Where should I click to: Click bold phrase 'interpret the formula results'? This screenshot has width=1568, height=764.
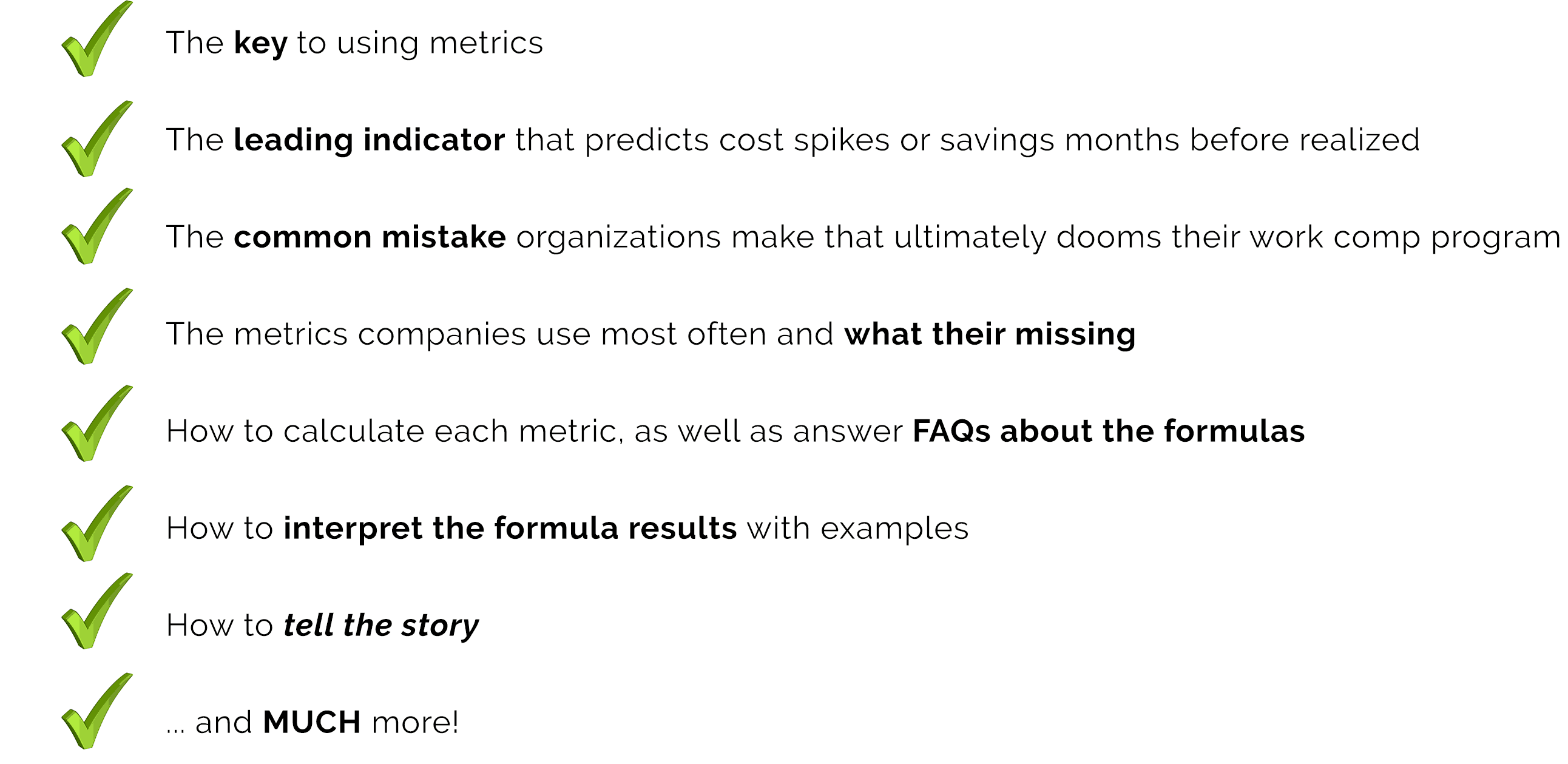(510, 529)
